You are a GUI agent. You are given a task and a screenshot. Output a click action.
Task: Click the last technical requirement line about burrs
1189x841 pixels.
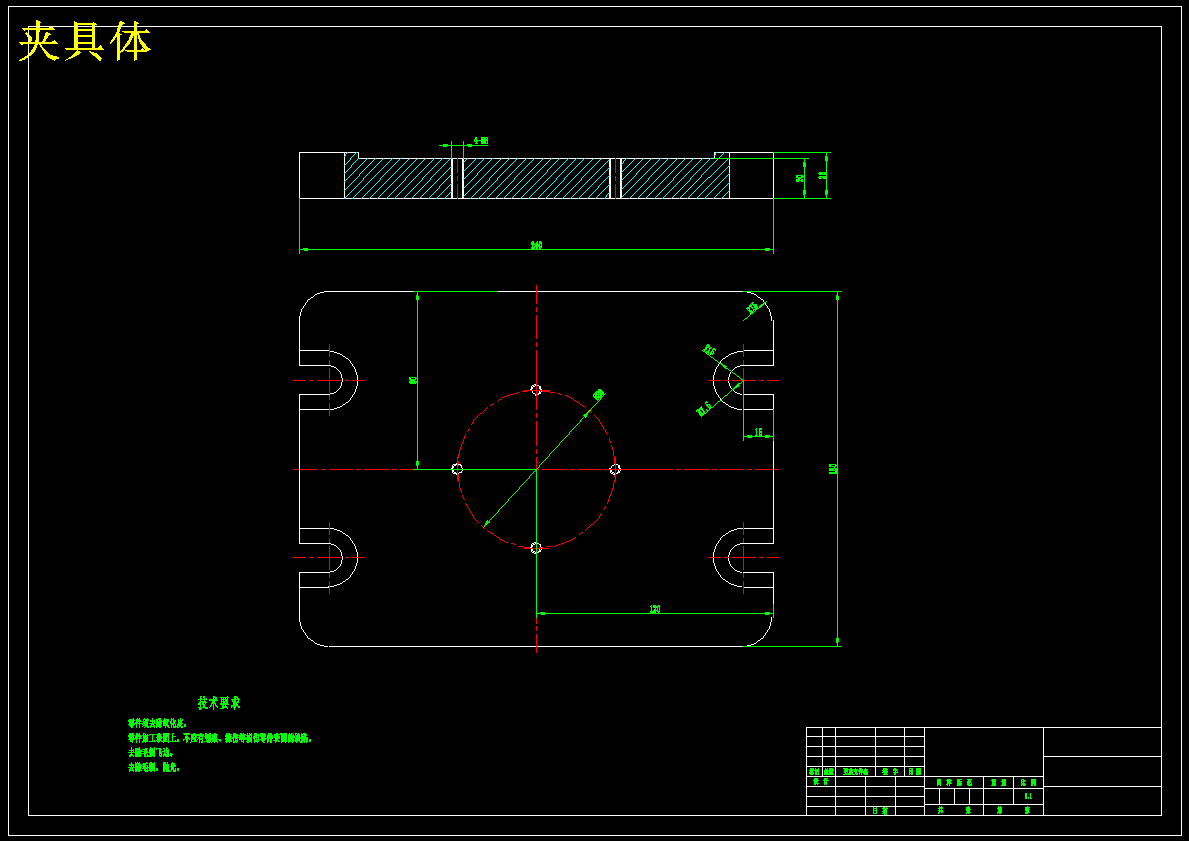(x=153, y=767)
